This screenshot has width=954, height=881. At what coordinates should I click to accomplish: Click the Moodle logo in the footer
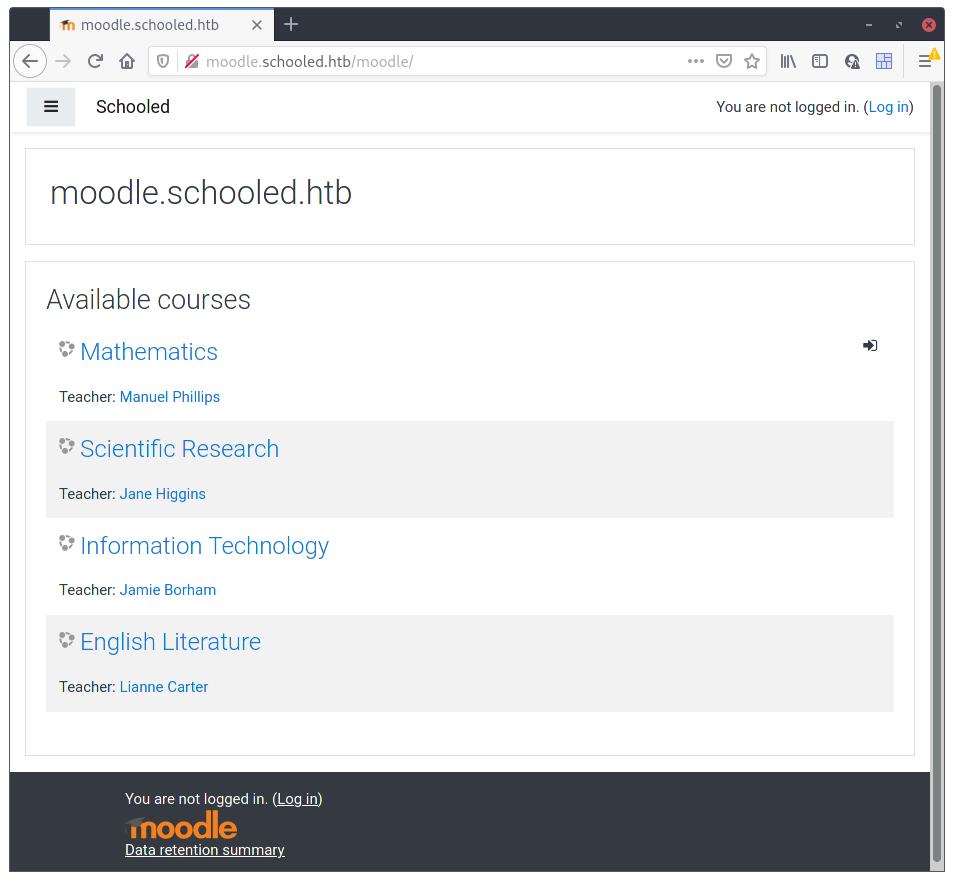click(181, 825)
